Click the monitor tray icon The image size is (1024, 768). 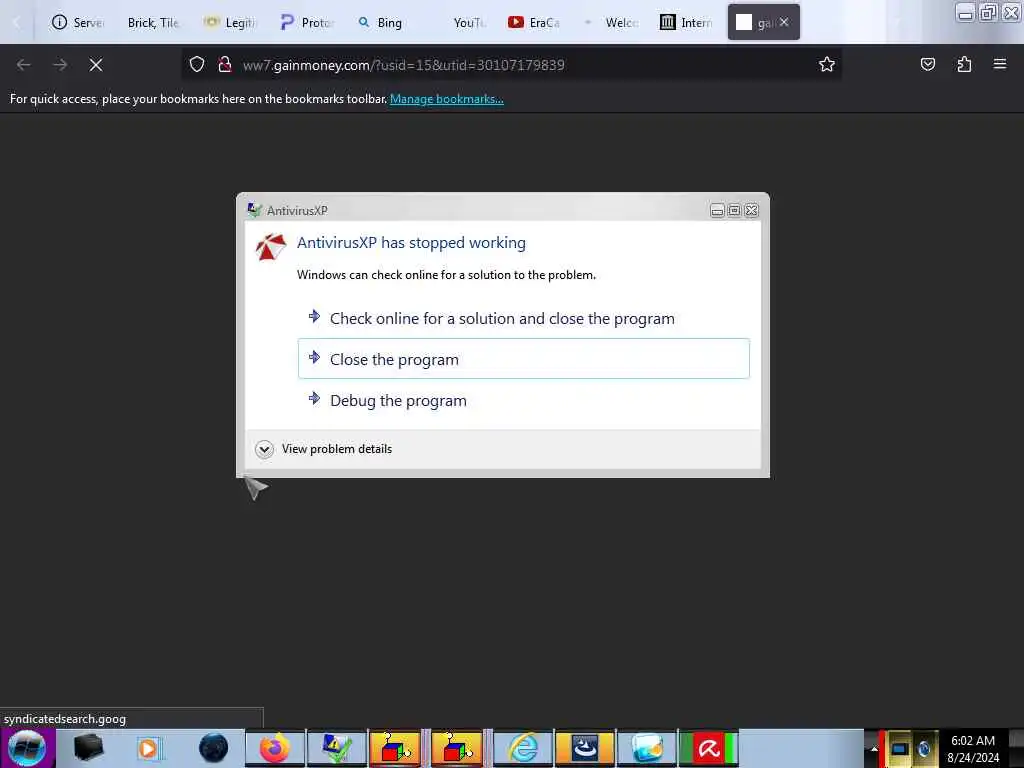[899, 749]
